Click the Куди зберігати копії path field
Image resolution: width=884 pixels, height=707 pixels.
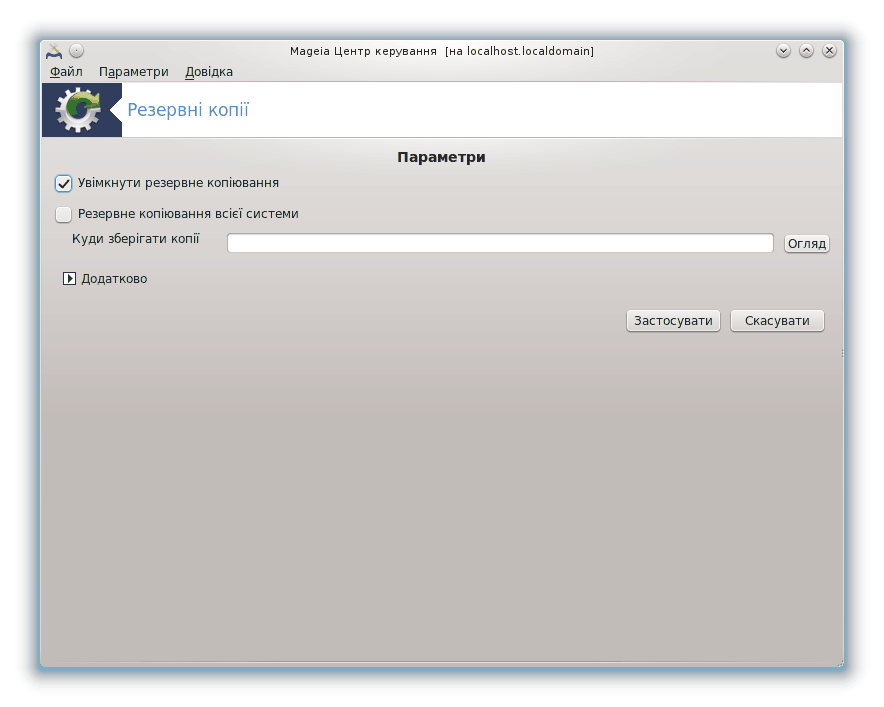(x=500, y=243)
